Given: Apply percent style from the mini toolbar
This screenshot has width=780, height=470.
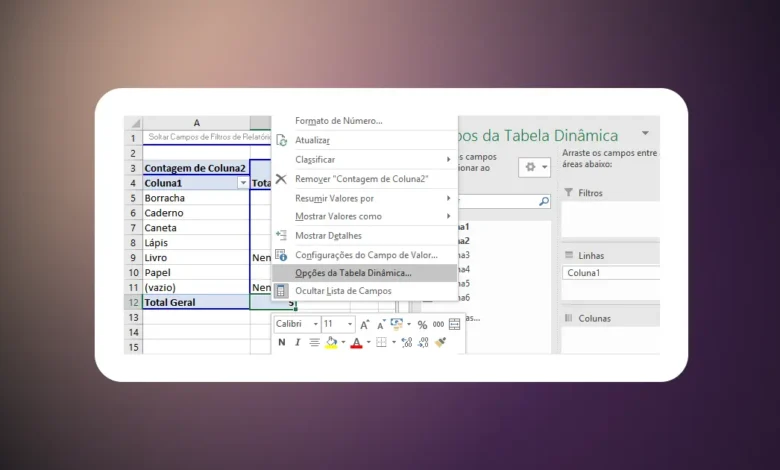Looking at the screenshot, I should [x=423, y=324].
